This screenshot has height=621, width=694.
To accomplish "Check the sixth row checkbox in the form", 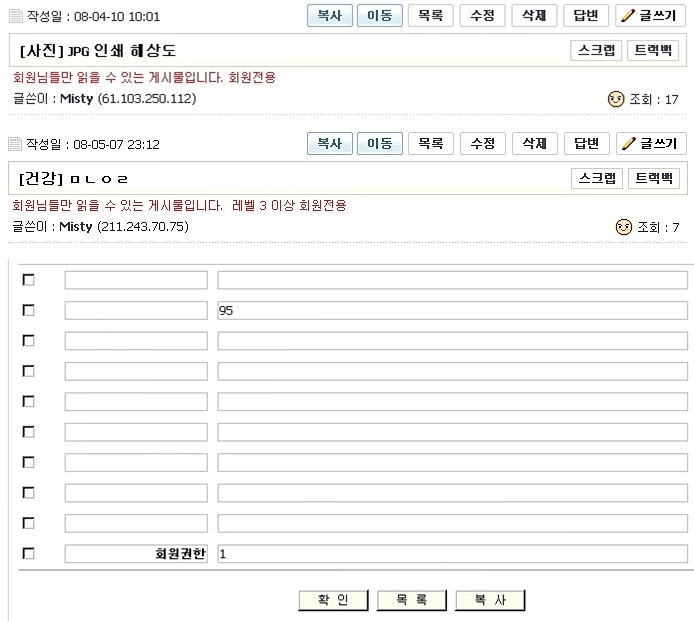I will pyautogui.click(x=28, y=432).
